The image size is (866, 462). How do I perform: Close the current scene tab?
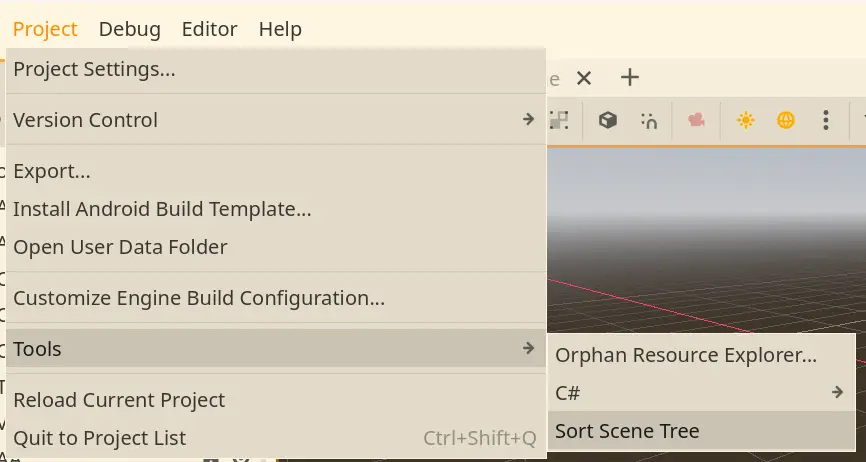pyautogui.click(x=584, y=78)
